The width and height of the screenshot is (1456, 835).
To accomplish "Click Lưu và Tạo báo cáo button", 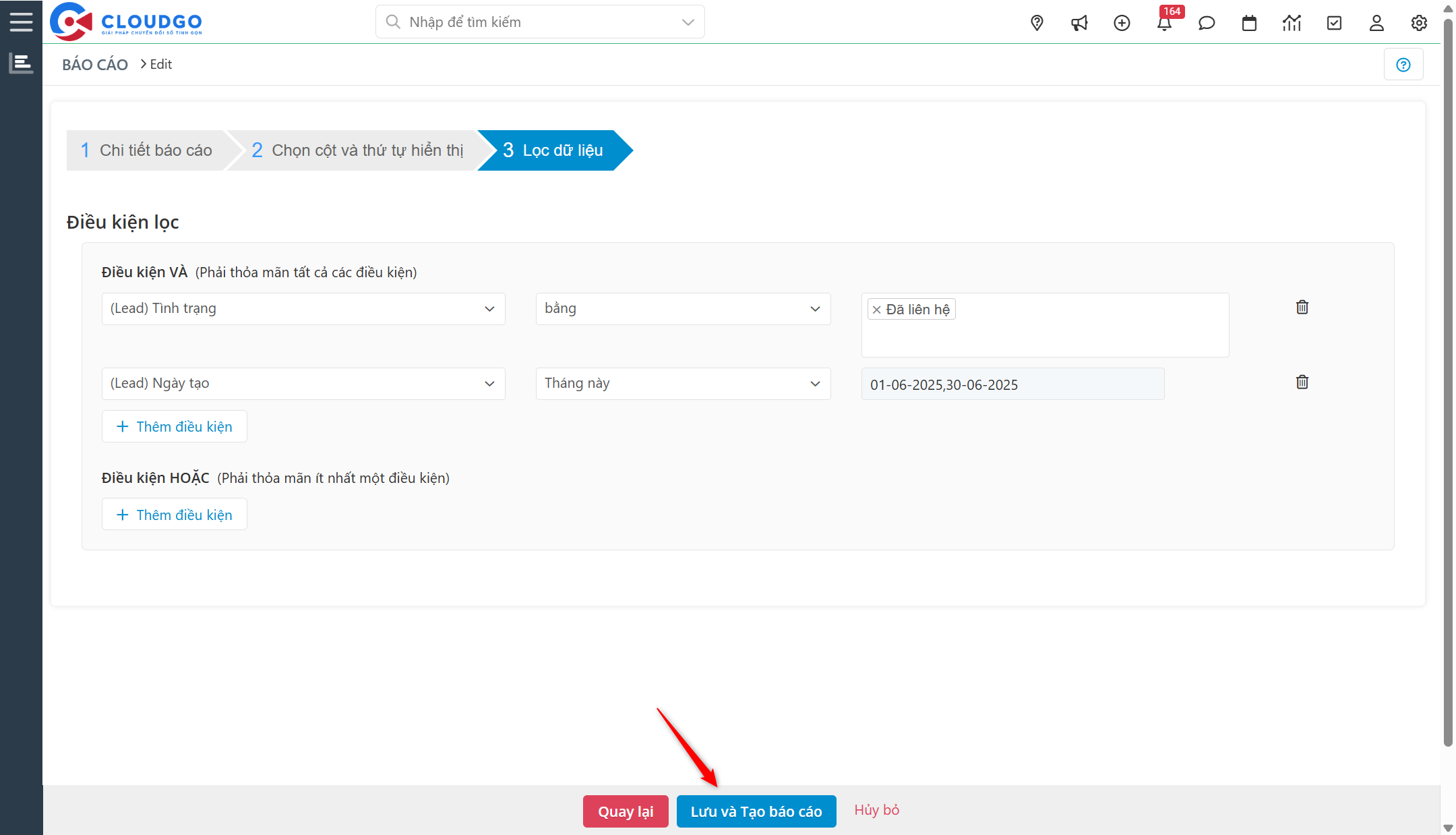I will point(756,811).
